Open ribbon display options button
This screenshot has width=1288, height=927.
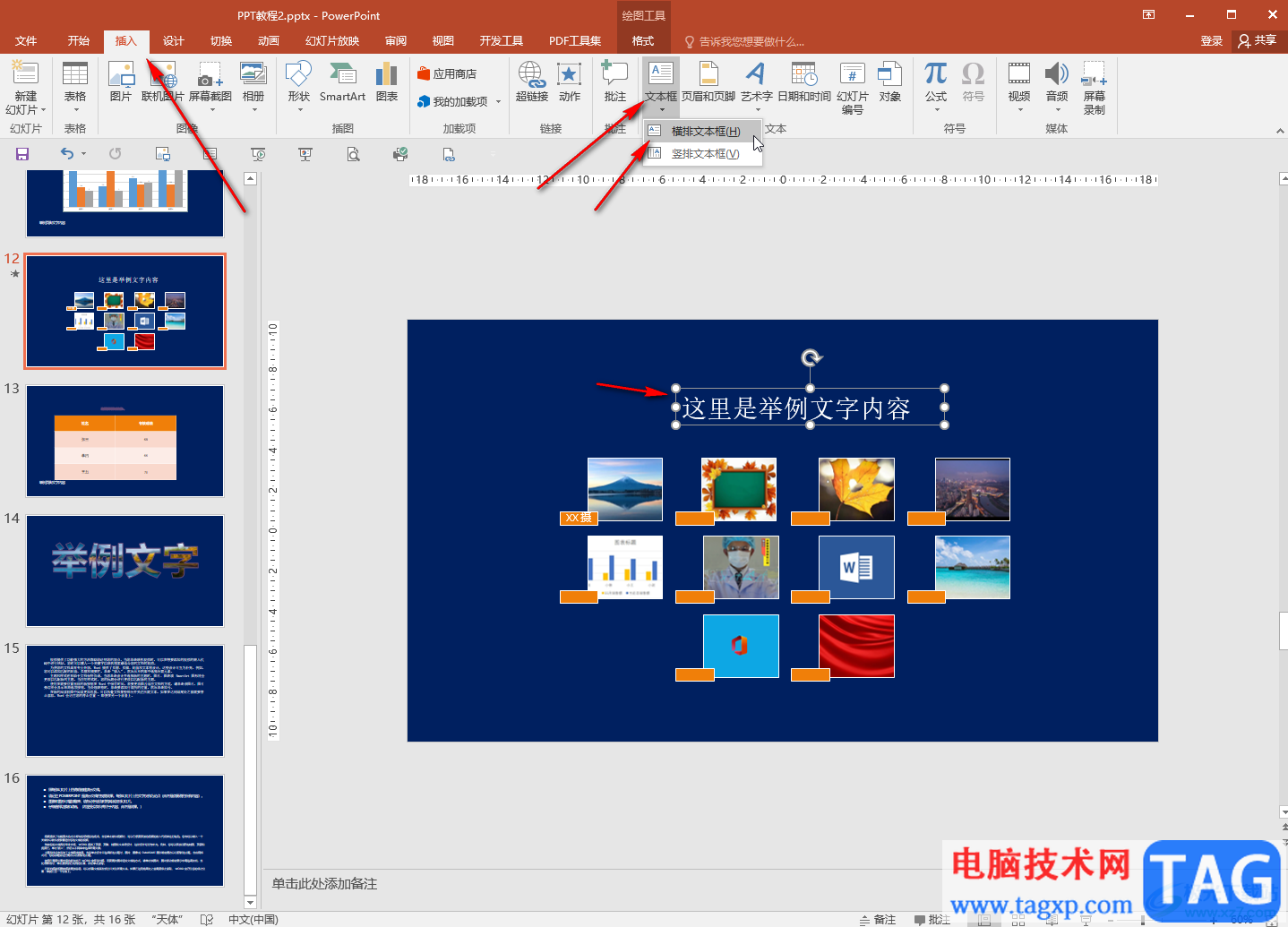coord(1149,14)
